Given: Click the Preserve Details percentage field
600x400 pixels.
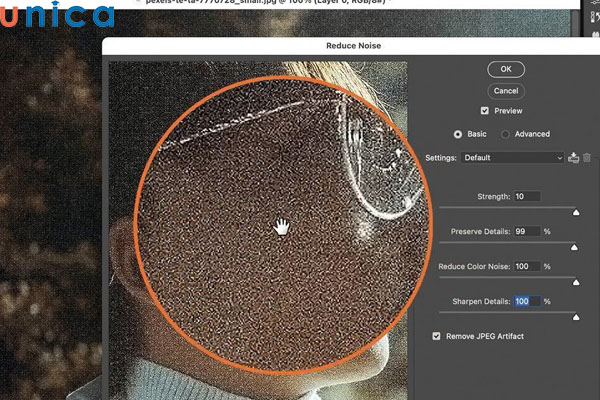Looking at the screenshot, I should (x=526, y=231).
